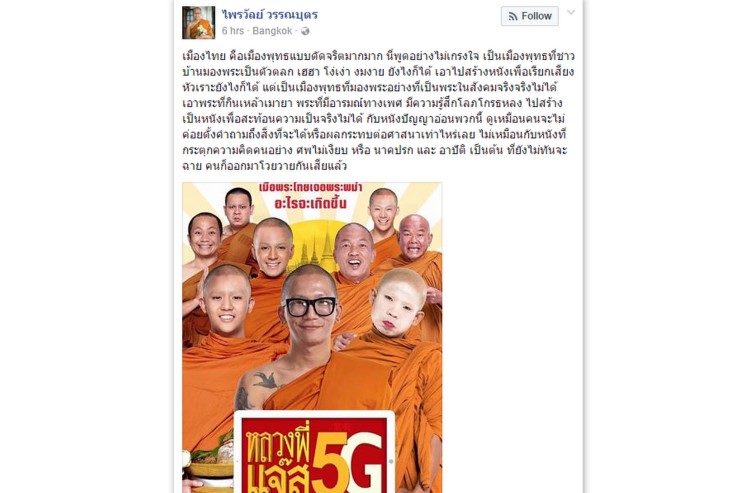Click the laughing open-mouthed monk in the poster
The height and width of the screenshot is (493, 740).
[354, 252]
